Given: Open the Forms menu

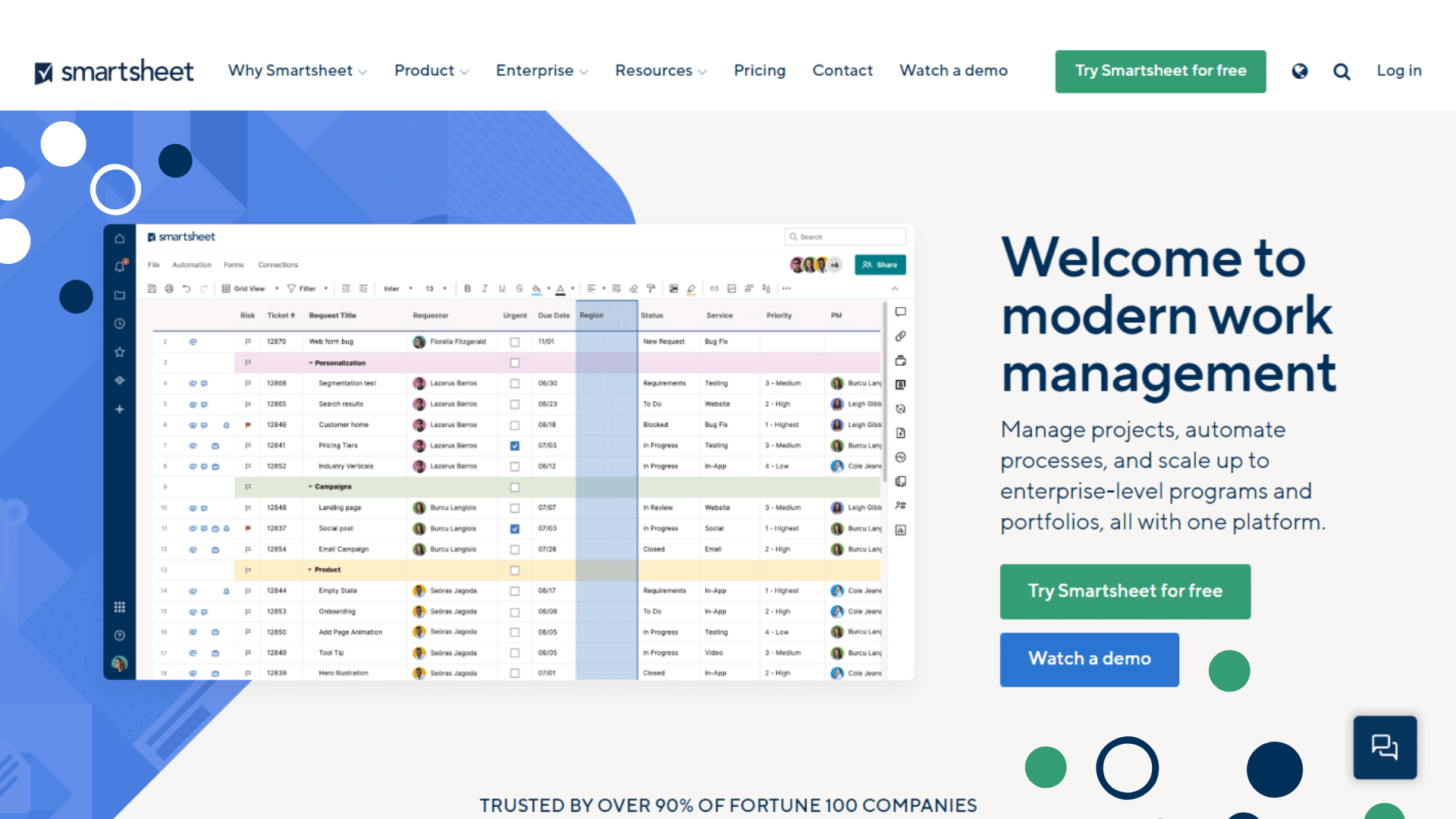Looking at the screenshot, I should (234, 265).
